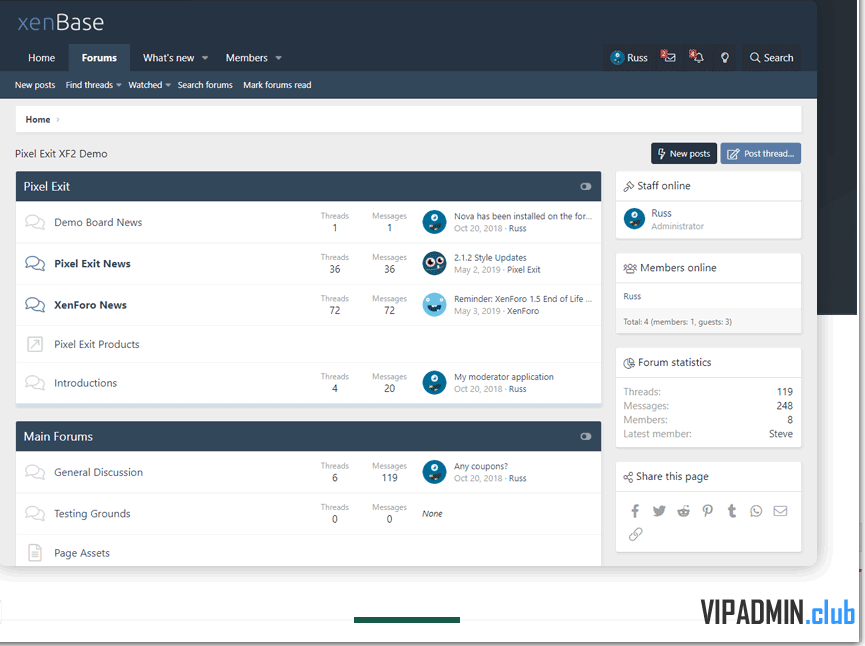Click the dark New posts button

684,153
